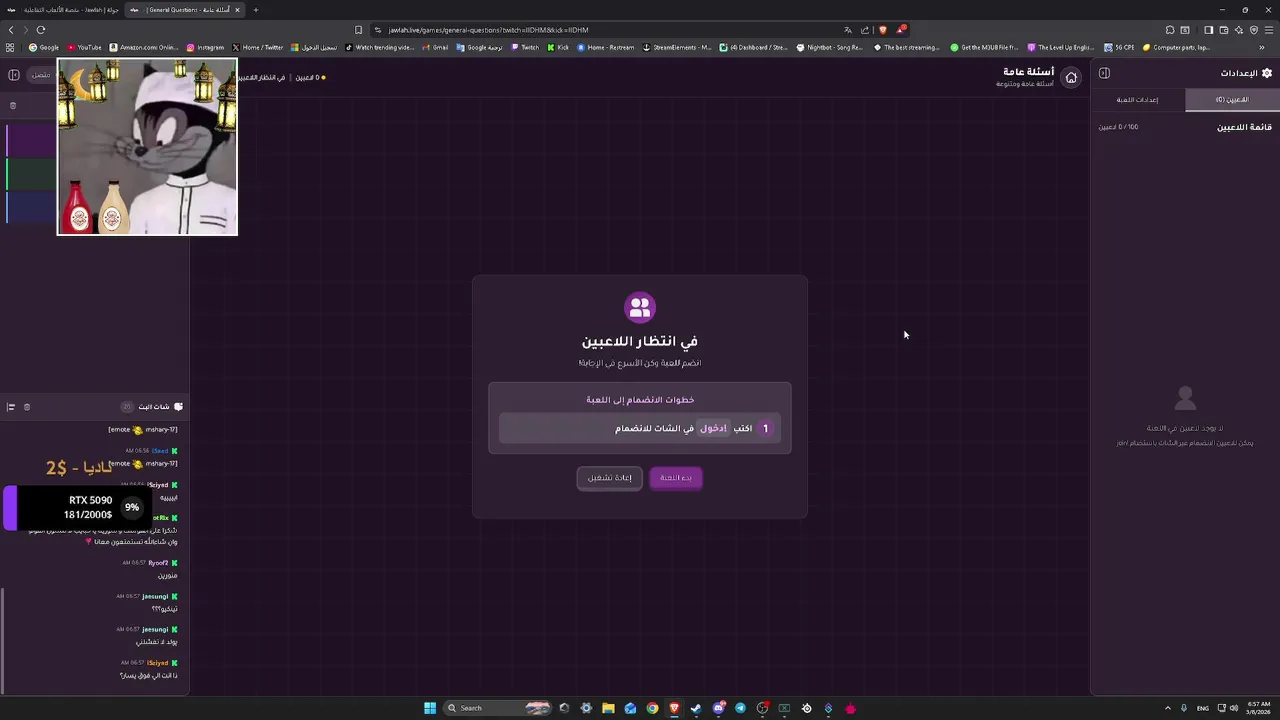Open the Nightbot - Song Re... bookmark
1280x720 pixels.
829,47
